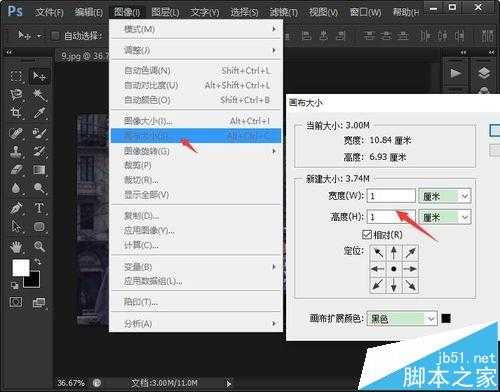Select the Hand tool
The height and width of the screenshot is (392, 500).
coord(16,247)
